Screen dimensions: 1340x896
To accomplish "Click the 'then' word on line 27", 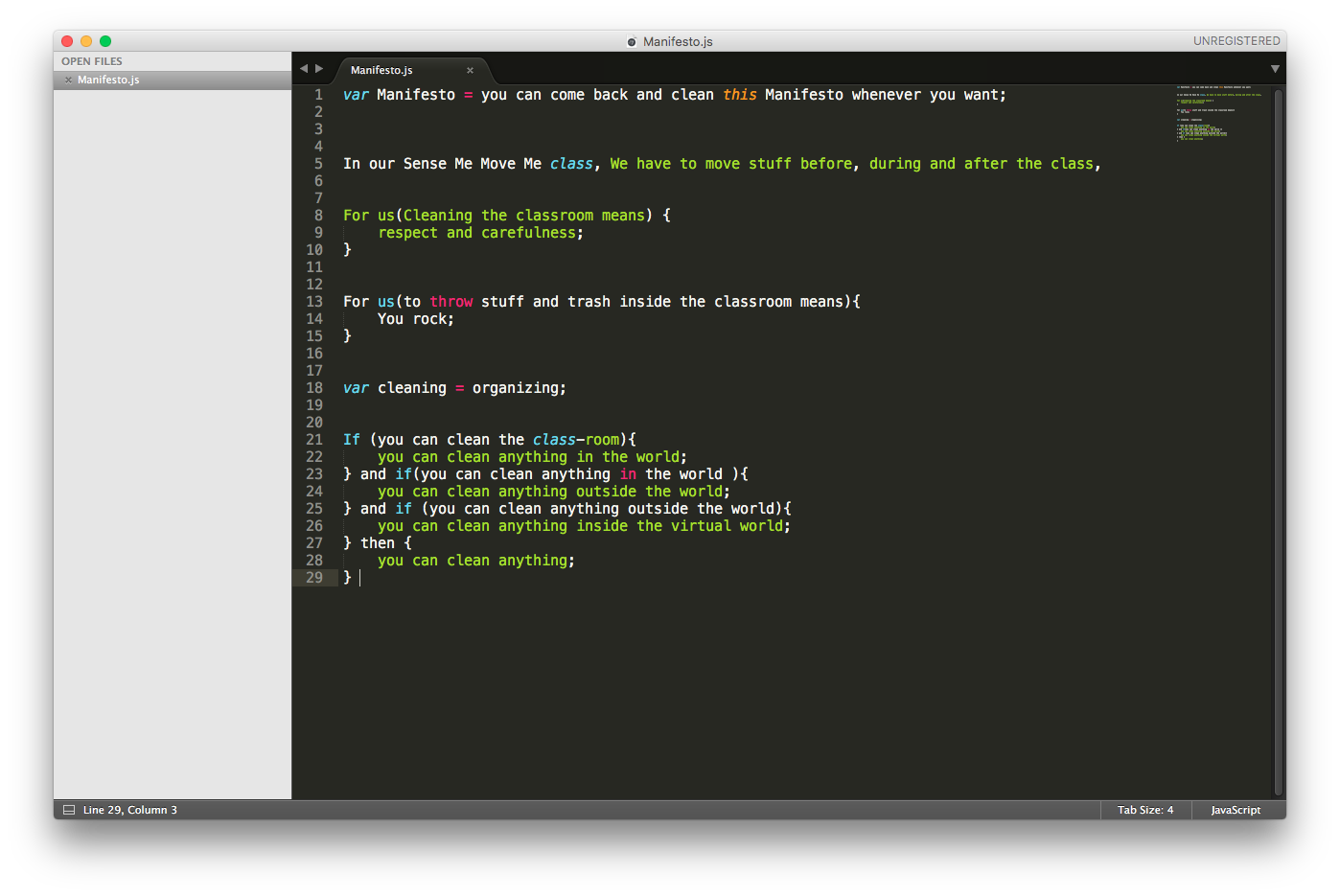I will click(x=378, y=543).
